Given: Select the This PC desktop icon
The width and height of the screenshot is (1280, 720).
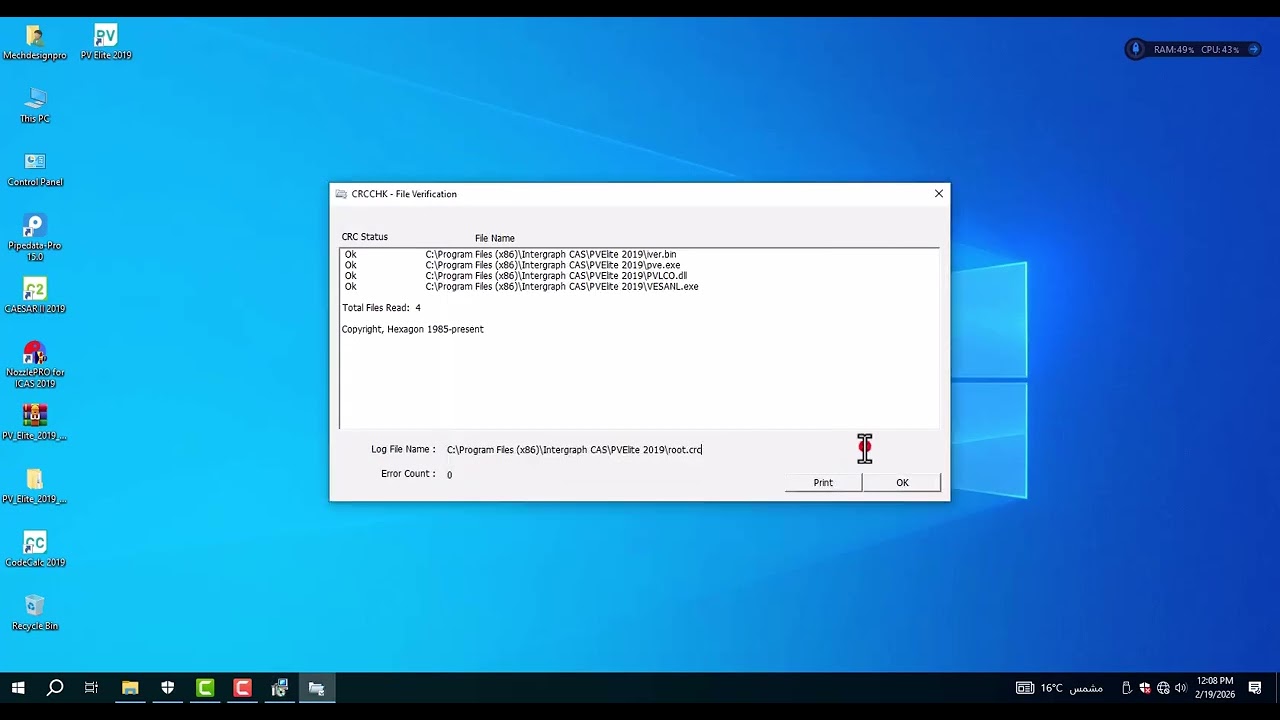Looking at the screenshot, I should tap(35, 106).
